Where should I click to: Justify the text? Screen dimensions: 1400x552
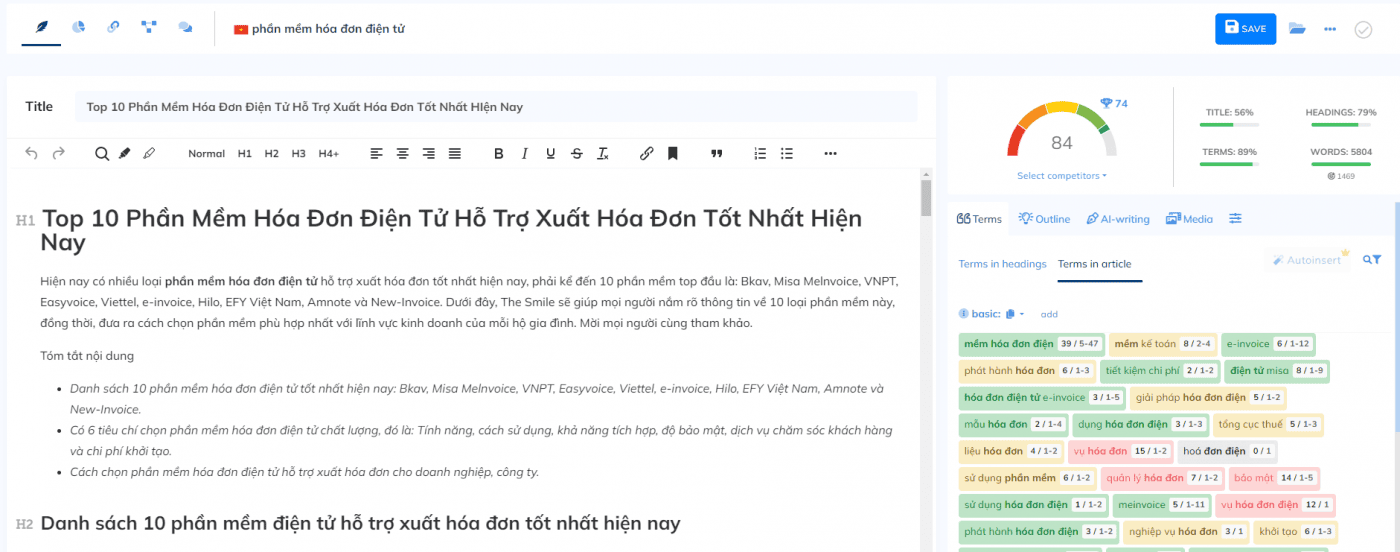(455, 153)
